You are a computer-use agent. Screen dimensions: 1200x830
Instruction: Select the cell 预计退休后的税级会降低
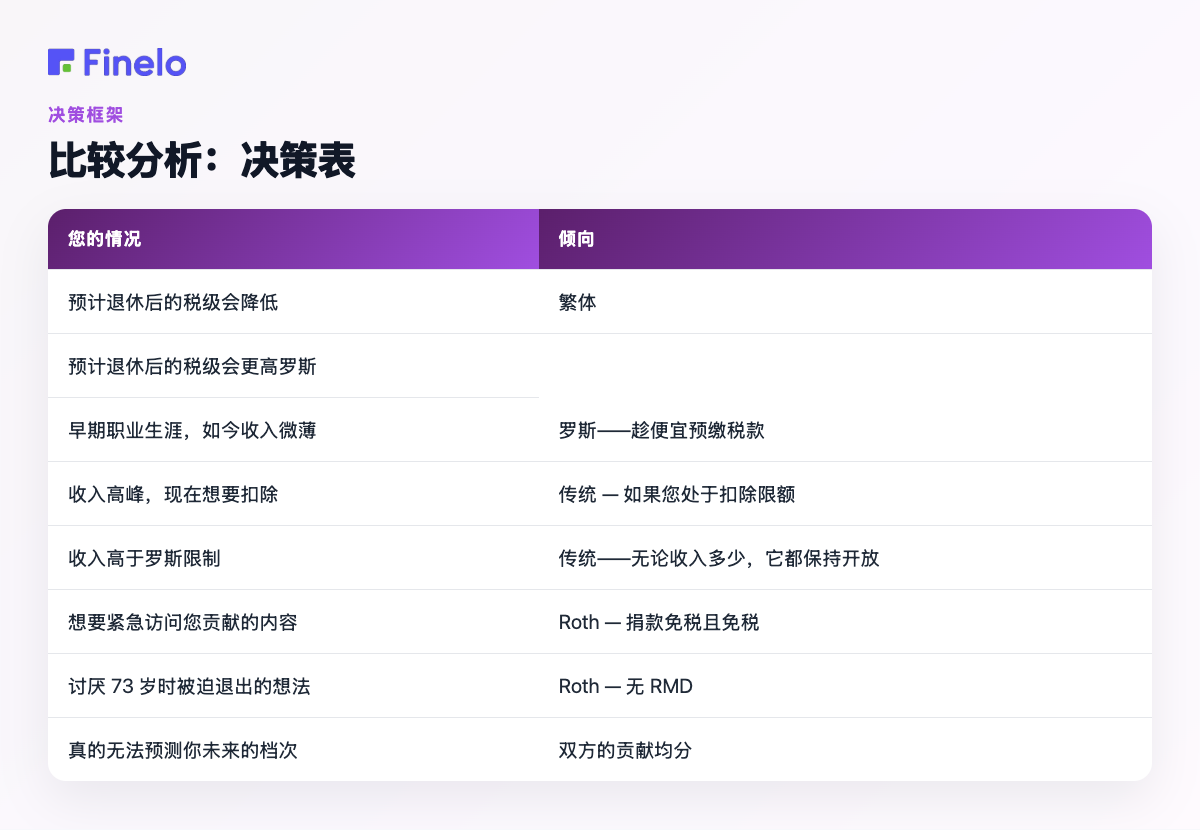[293, 302]
